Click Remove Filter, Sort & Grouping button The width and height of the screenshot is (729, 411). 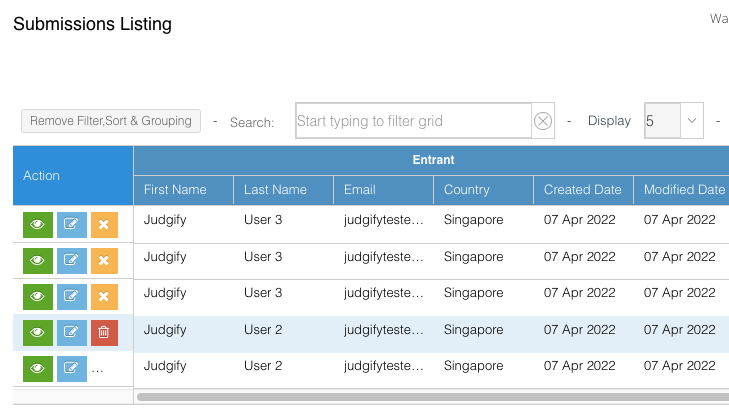coord(111,121)
